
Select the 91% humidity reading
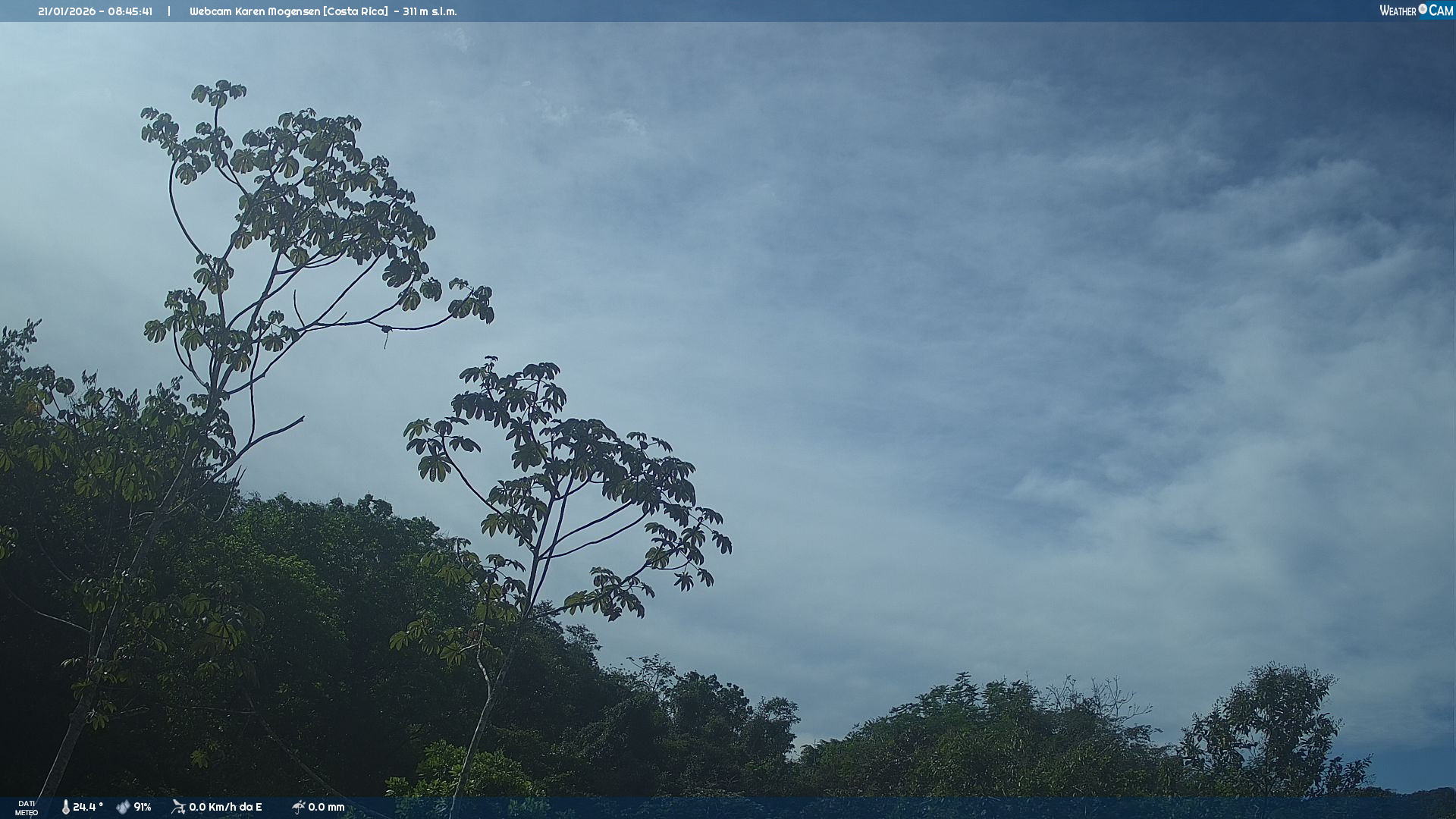(x=143, y=808)
